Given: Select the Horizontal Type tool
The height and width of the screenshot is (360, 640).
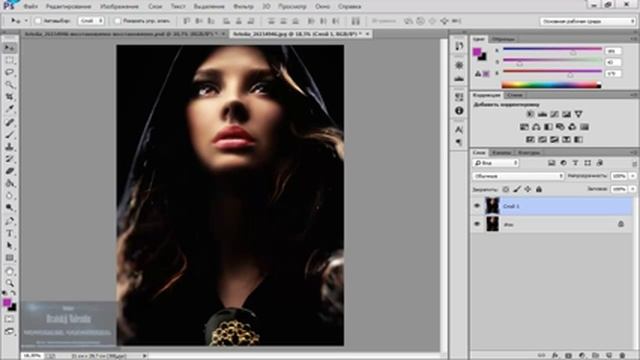Looking at the screenshot, I should coord(9,233).
